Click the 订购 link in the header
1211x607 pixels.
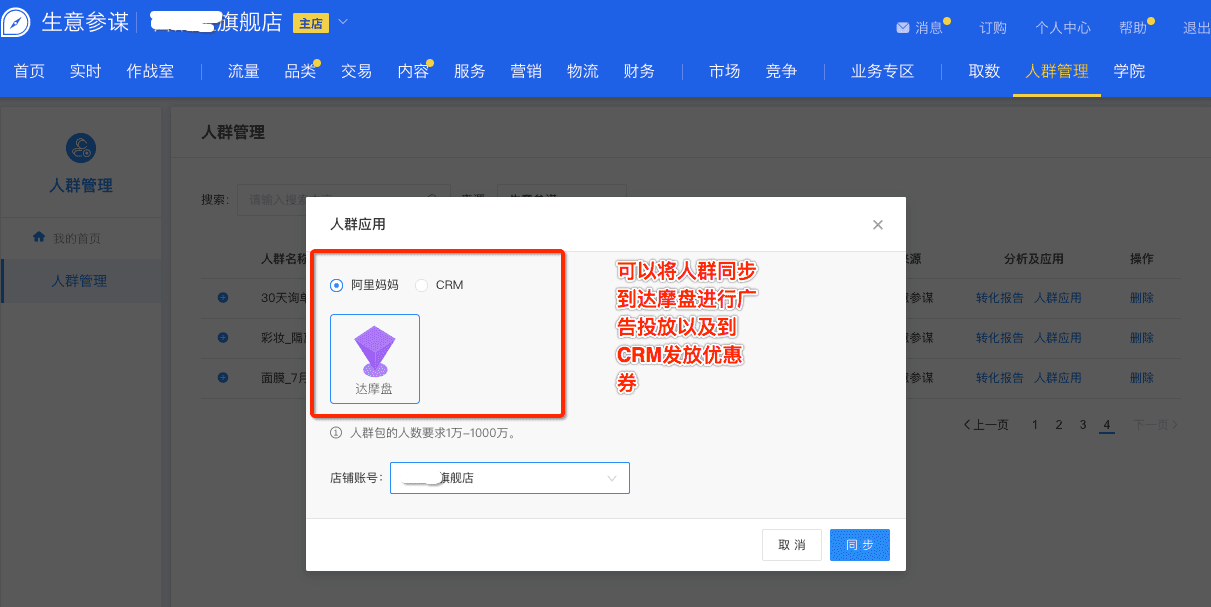pyautogui.click(x=993, y=28)
